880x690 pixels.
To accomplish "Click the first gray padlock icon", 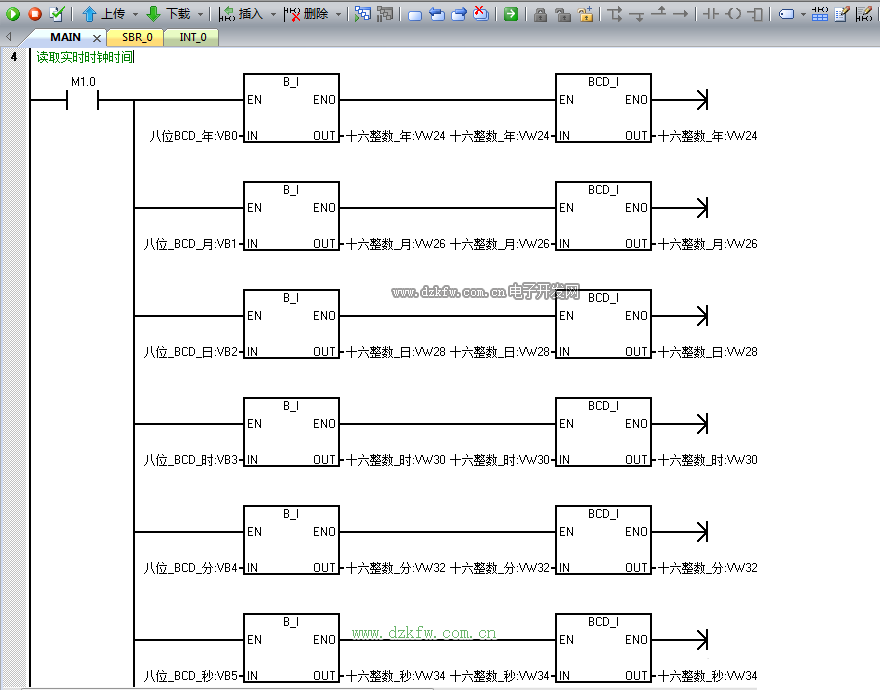I will click(540, 14).
